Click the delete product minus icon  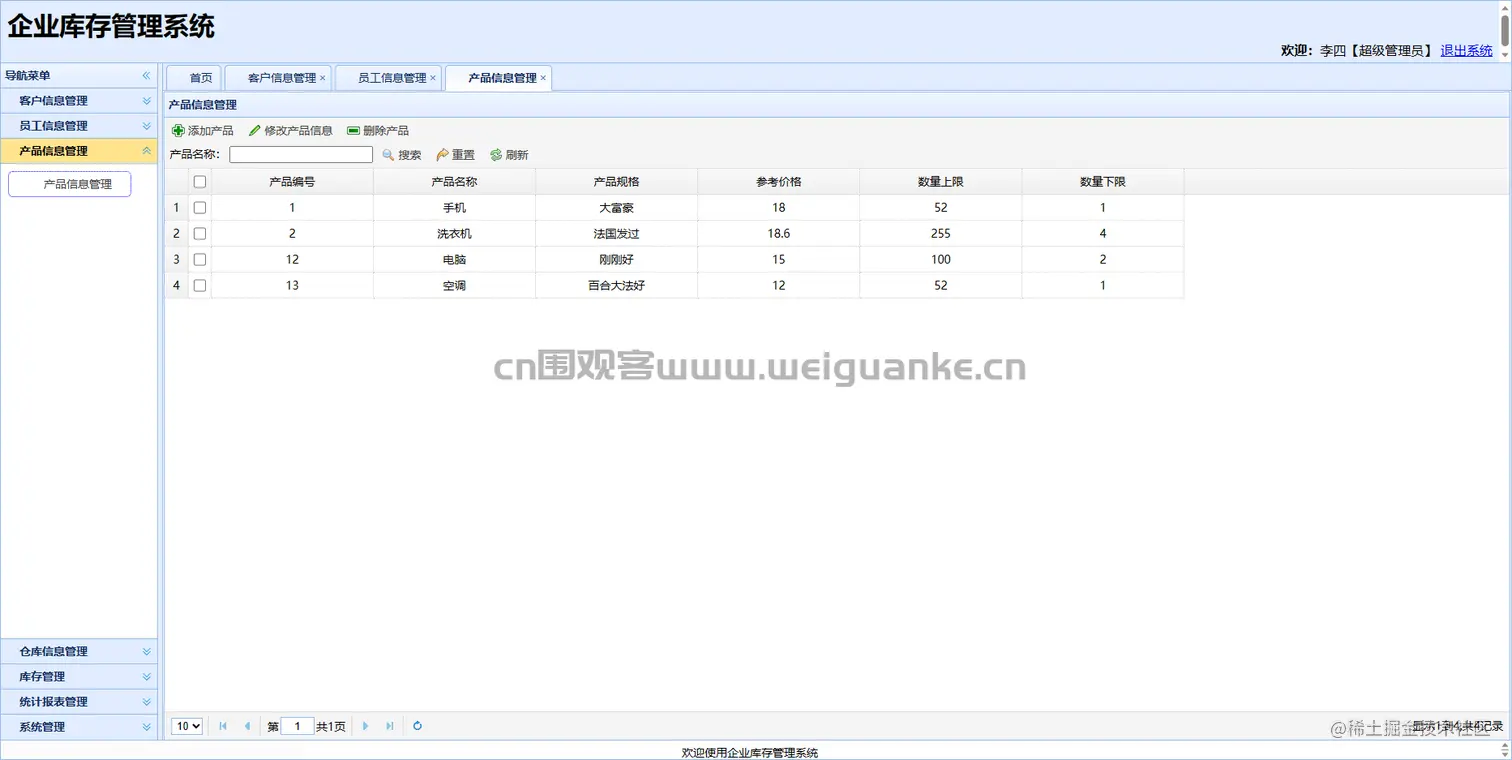(x=353, y=131)
